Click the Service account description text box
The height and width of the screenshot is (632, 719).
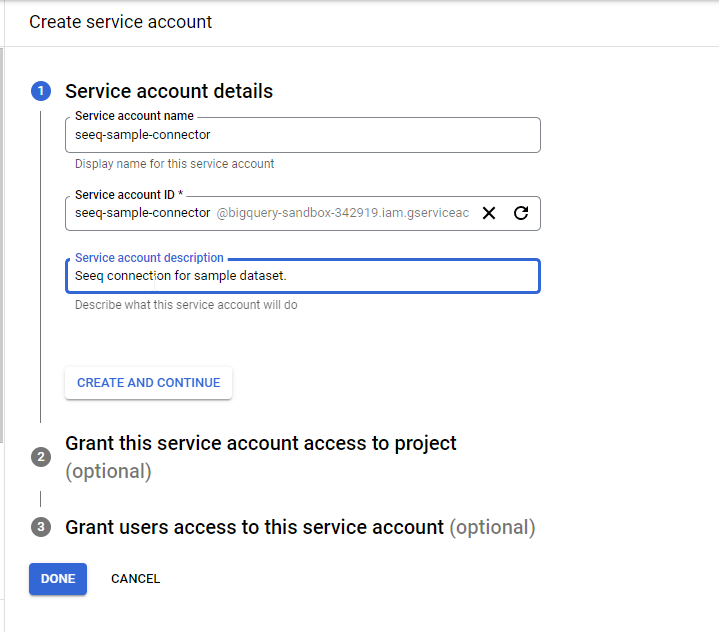tap(302, 276)
